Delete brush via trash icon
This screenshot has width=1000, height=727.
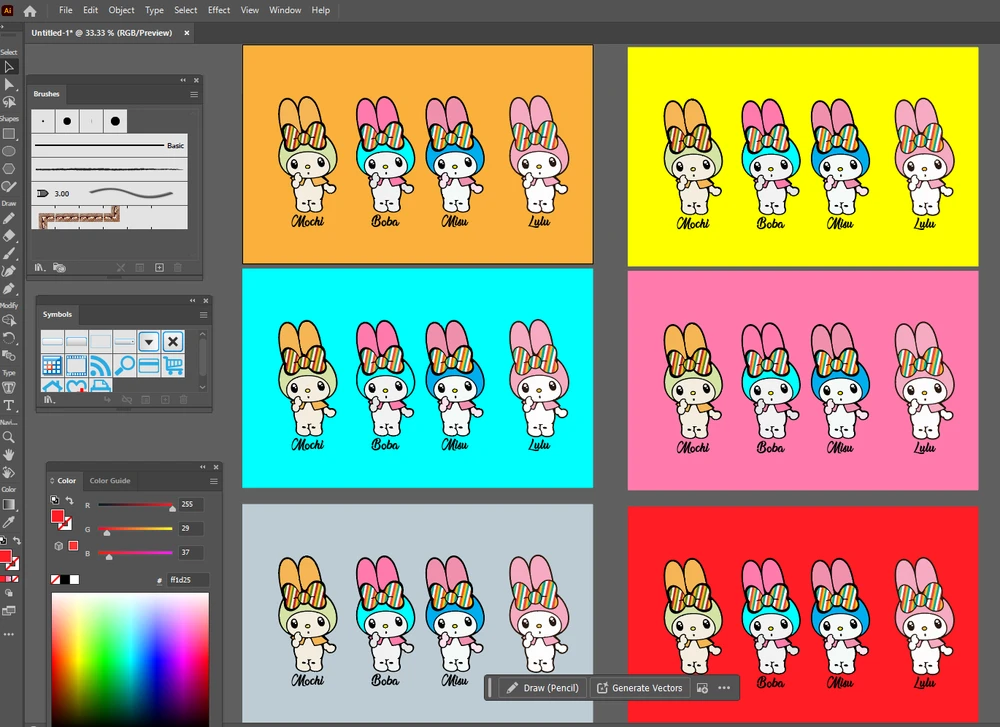[178, 268]
